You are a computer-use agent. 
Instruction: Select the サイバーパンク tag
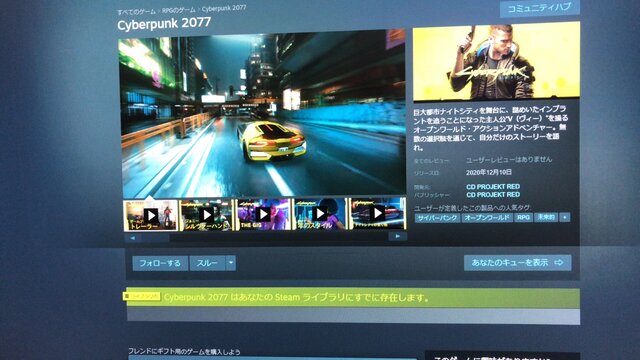pos(438,218)
